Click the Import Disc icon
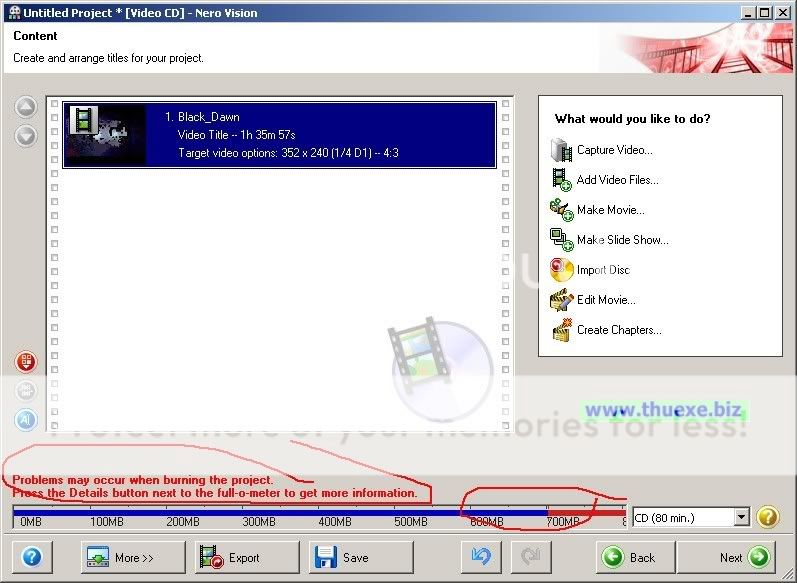Image resolution: width=797 pixels, height=583 pixels. [560, 270]
